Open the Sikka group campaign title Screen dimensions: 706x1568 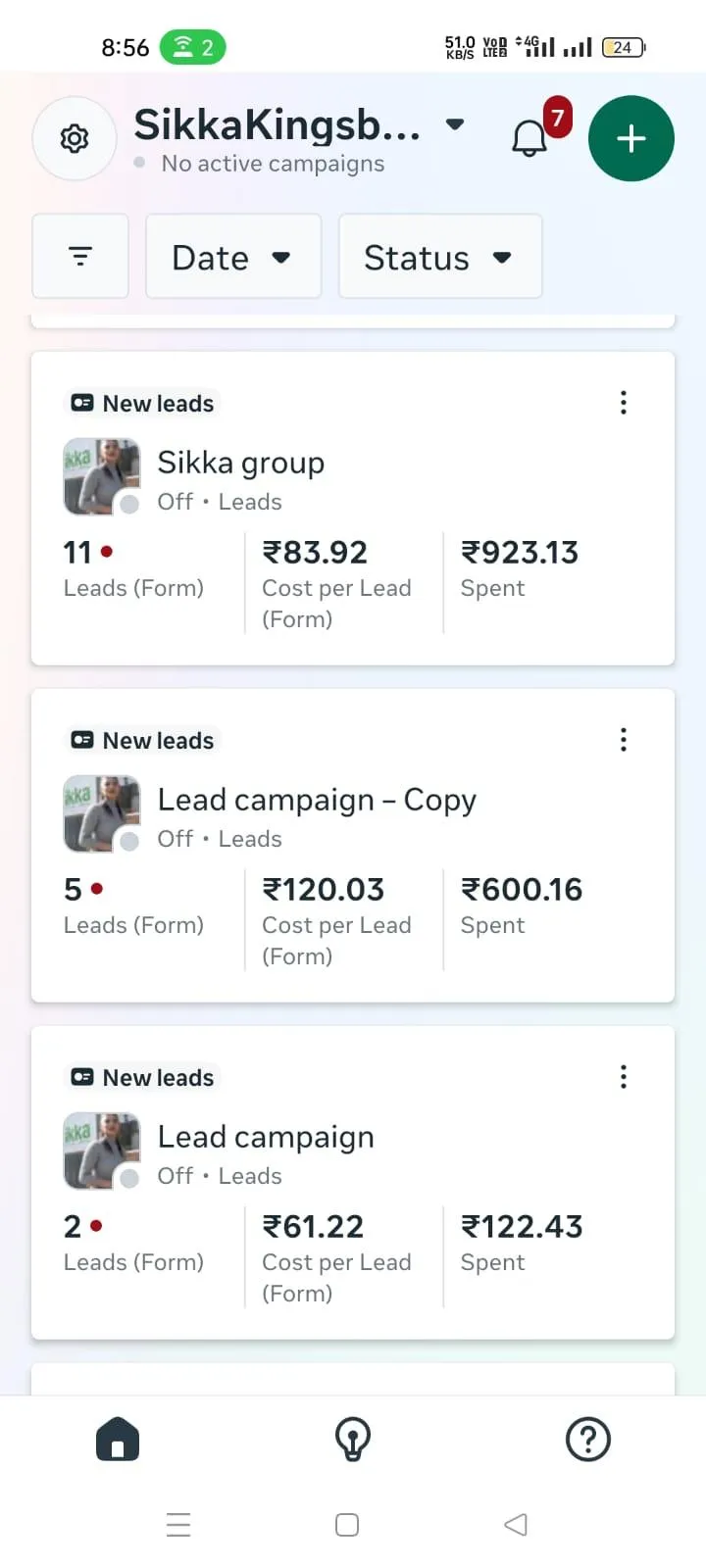241,463
